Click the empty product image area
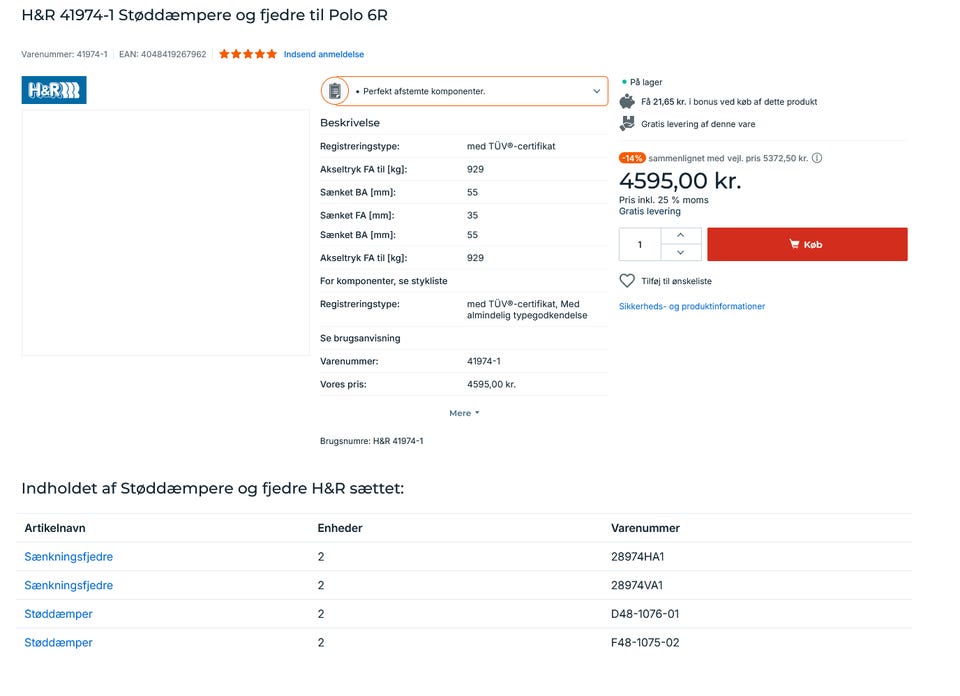The height and width of the screenshot is (696, 960). (165, 232)
